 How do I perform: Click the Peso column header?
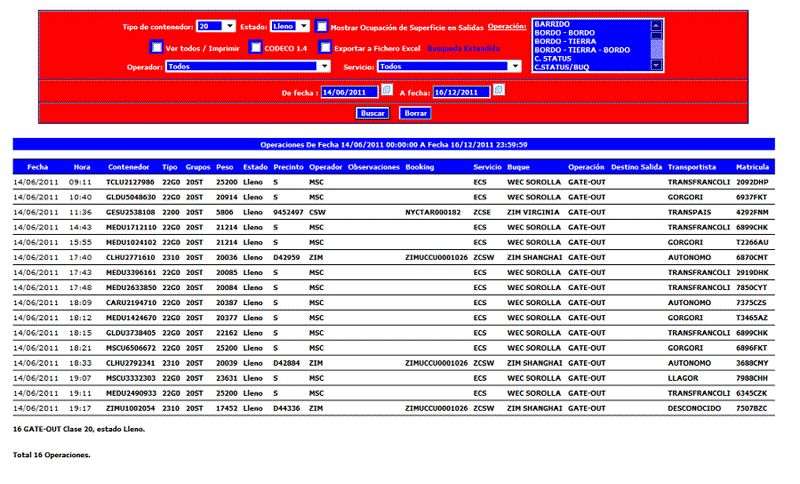(224, 167)
